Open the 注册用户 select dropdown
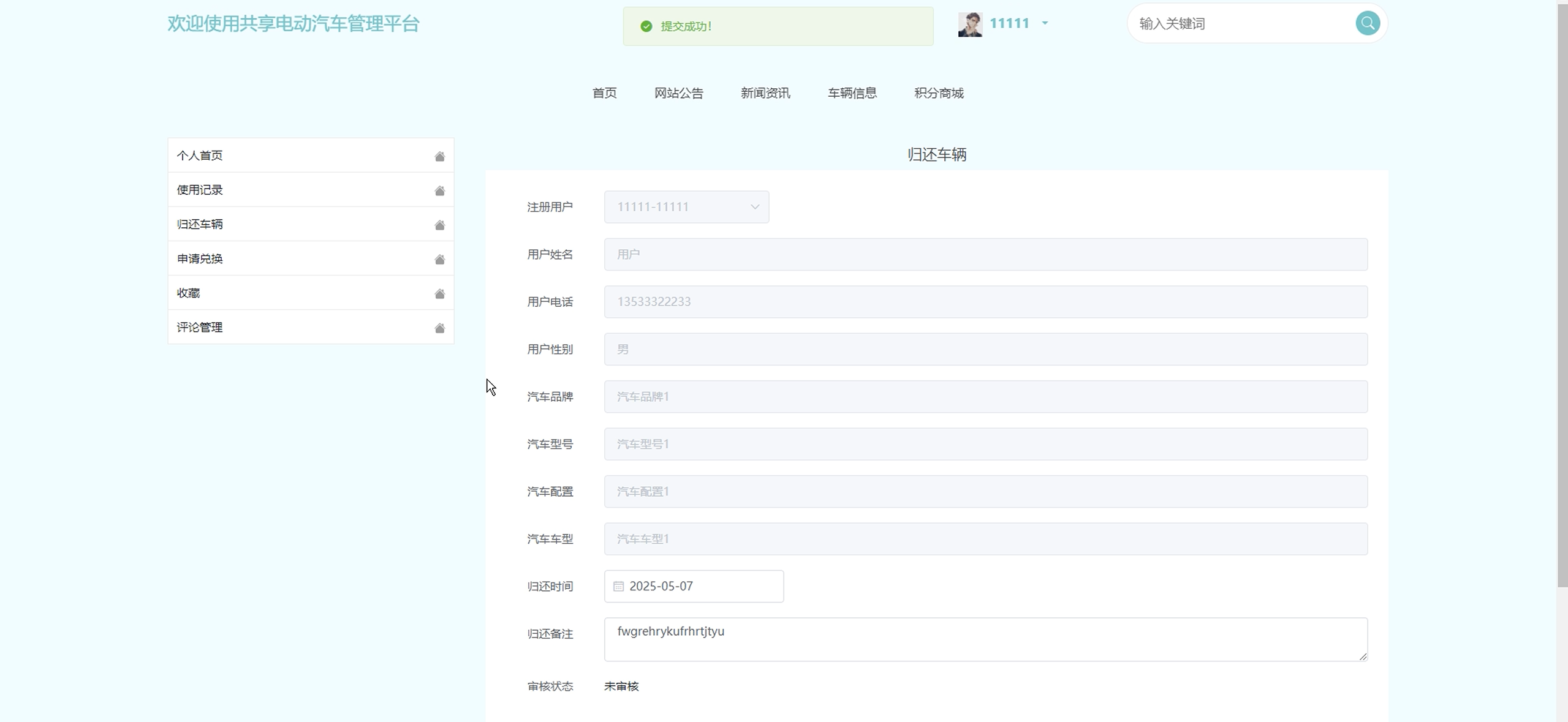This screenshot has width=1568, height=722. (x=686, y=207)
